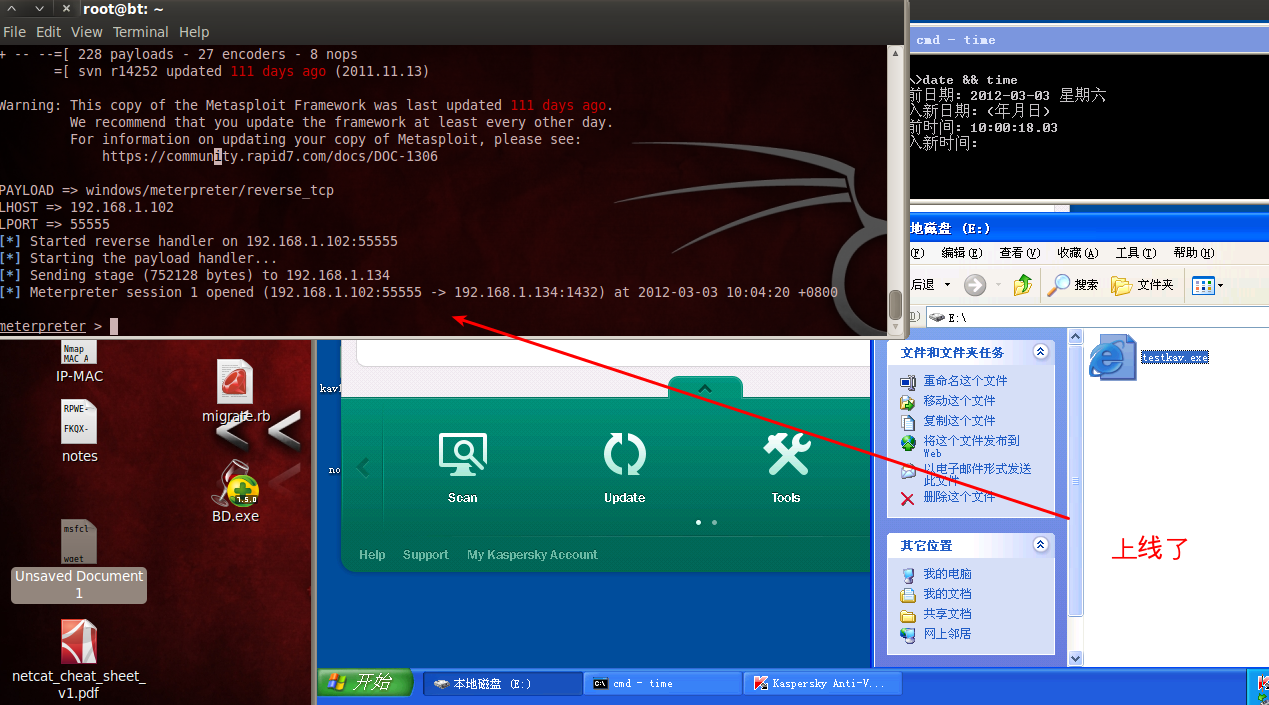Click the cmd - time window title bar
1269x705 pixels.
click(1089, 40)
